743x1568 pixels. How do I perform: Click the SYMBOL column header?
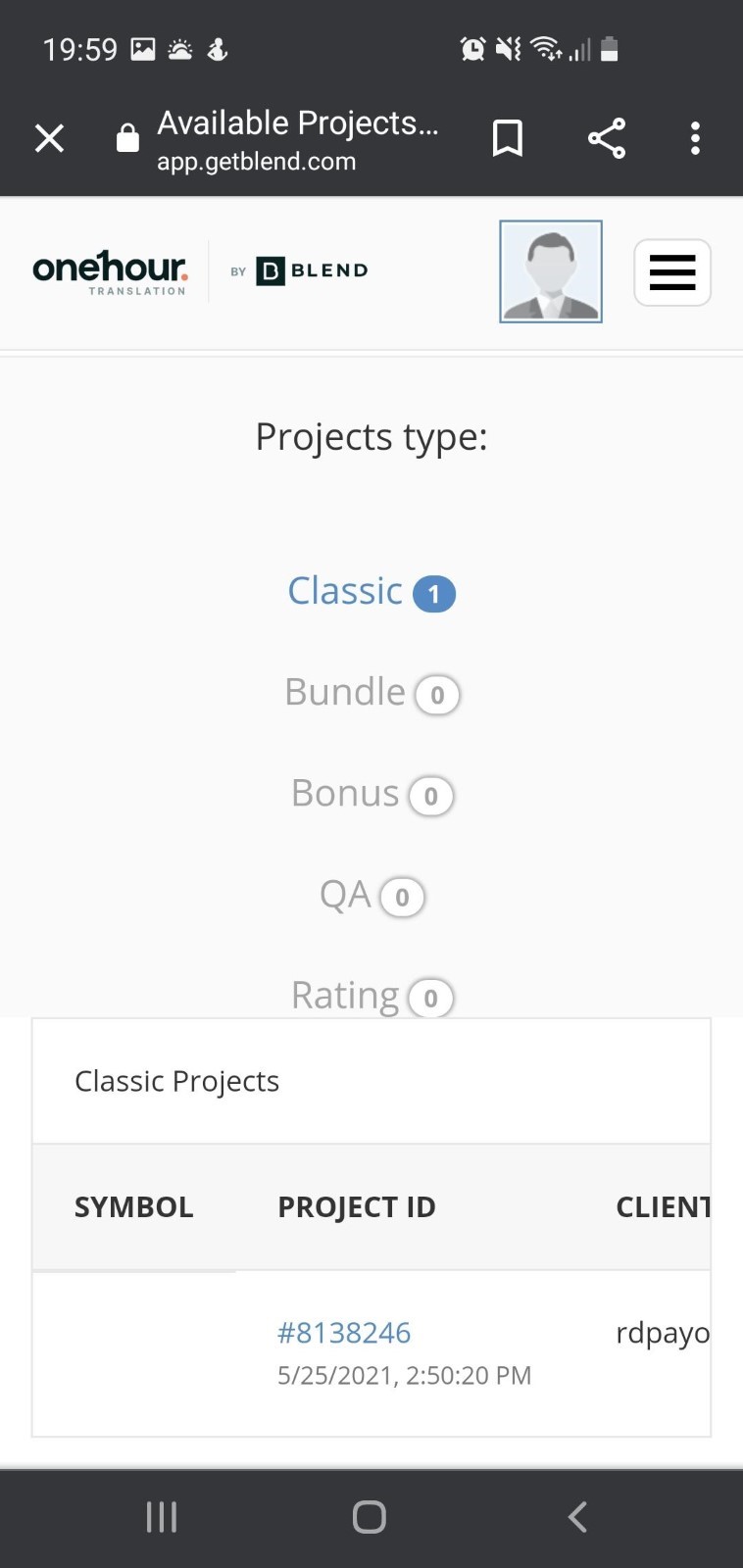pyautogui.click(x=134, y=1207)
